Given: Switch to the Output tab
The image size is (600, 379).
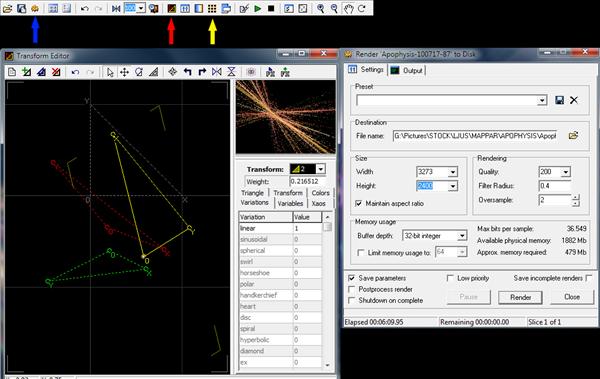Looking at the screenshot, I should coord(407,70).
